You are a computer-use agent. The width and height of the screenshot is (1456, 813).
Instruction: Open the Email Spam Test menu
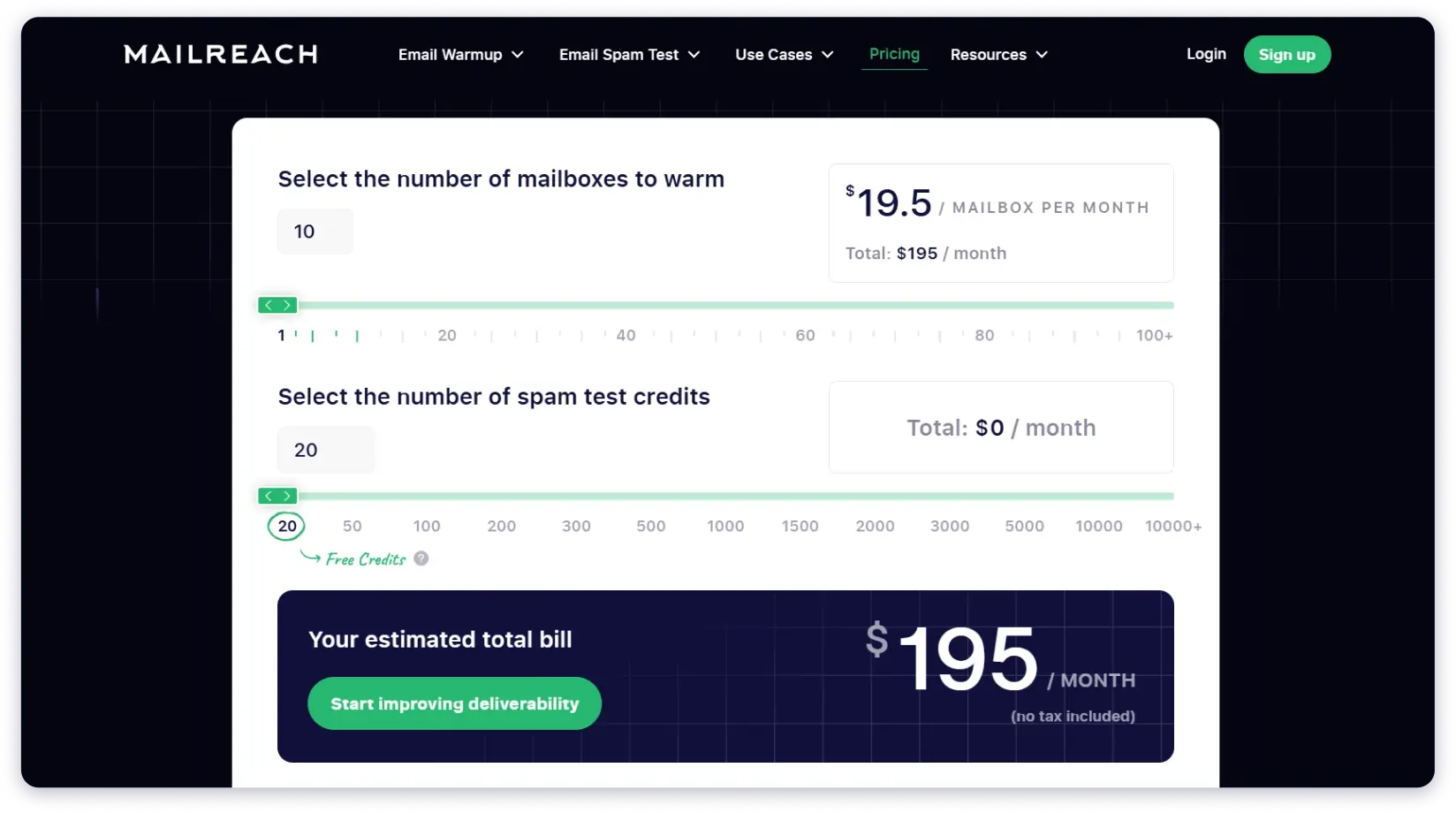(x=629, y=54)
